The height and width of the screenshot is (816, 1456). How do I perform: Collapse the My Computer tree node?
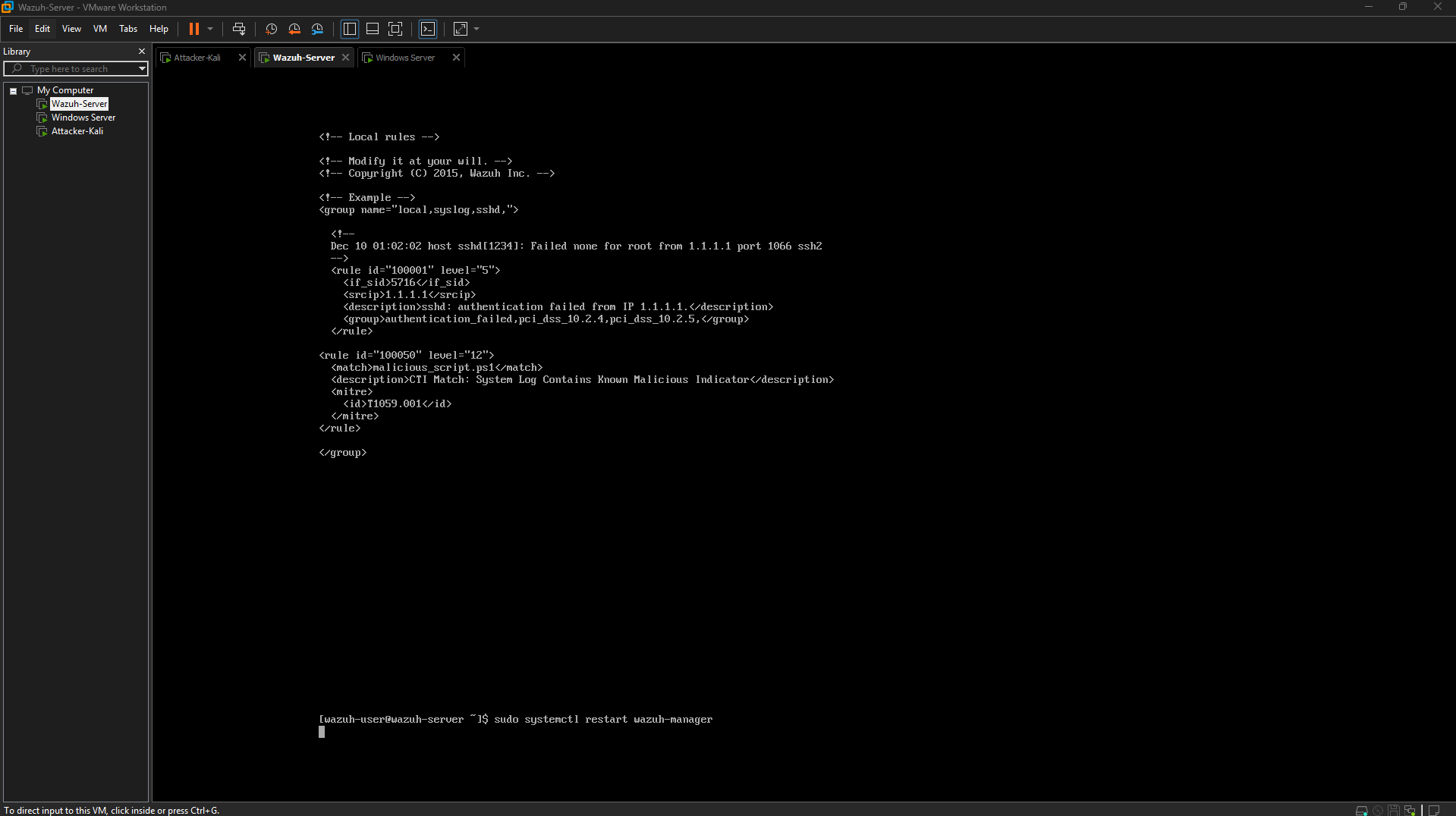pyautogui.click(x=13, y=91)
